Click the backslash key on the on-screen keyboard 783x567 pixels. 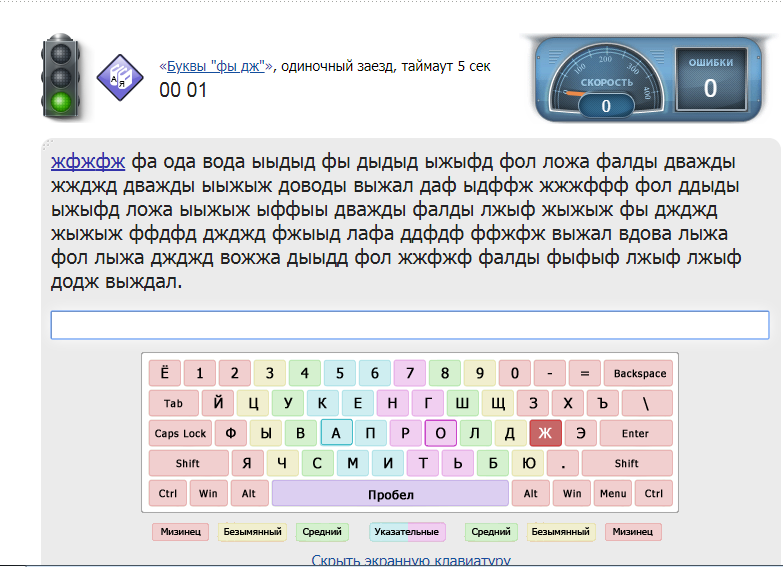[x=647, y=403]
